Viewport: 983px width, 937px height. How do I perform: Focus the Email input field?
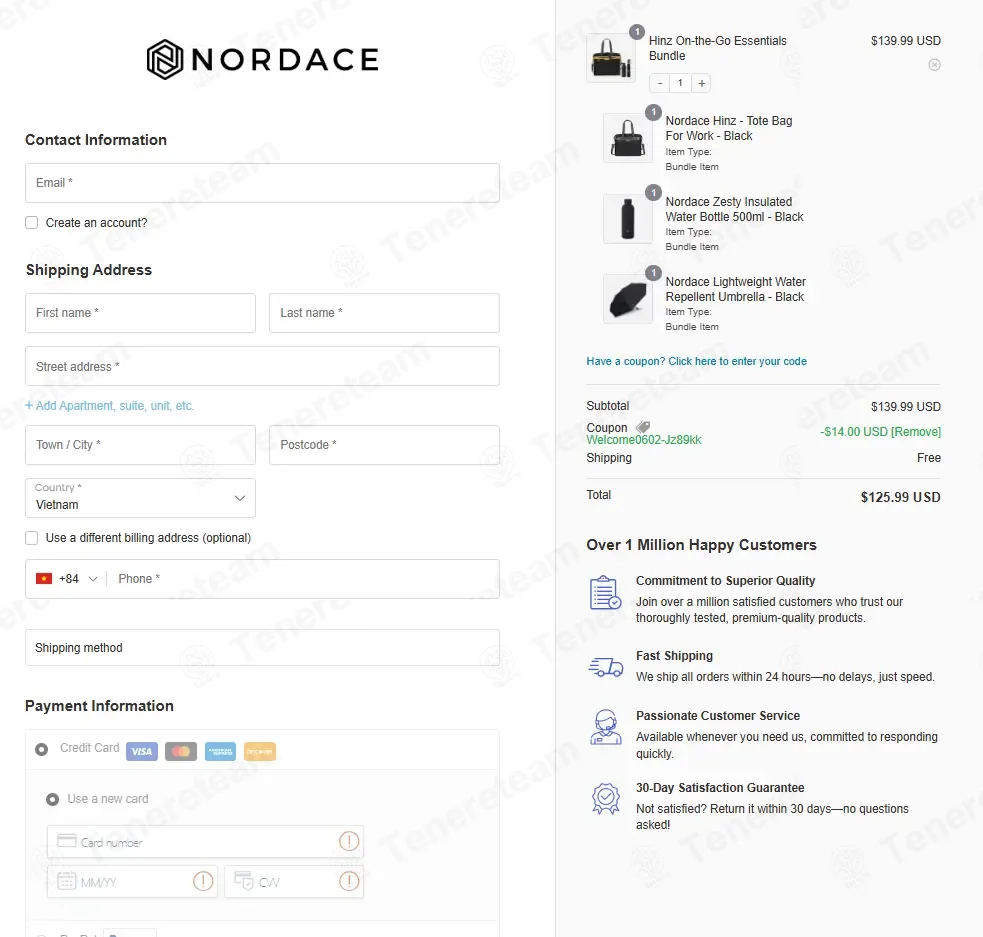(262, 183)
